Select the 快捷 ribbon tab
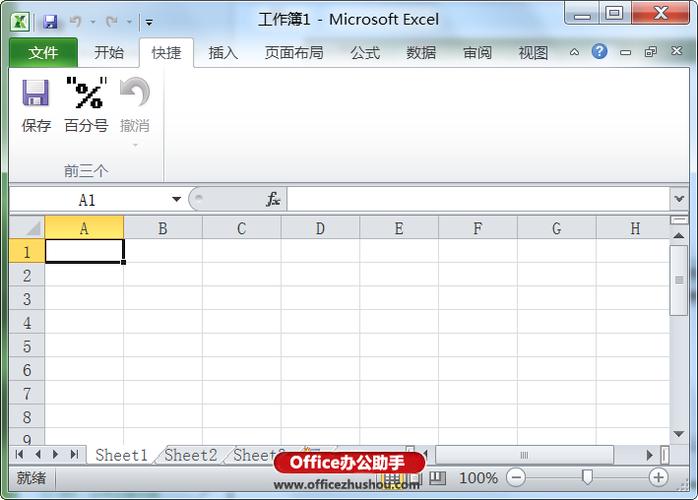Viewport: 698px width, 500px height. 166,53
